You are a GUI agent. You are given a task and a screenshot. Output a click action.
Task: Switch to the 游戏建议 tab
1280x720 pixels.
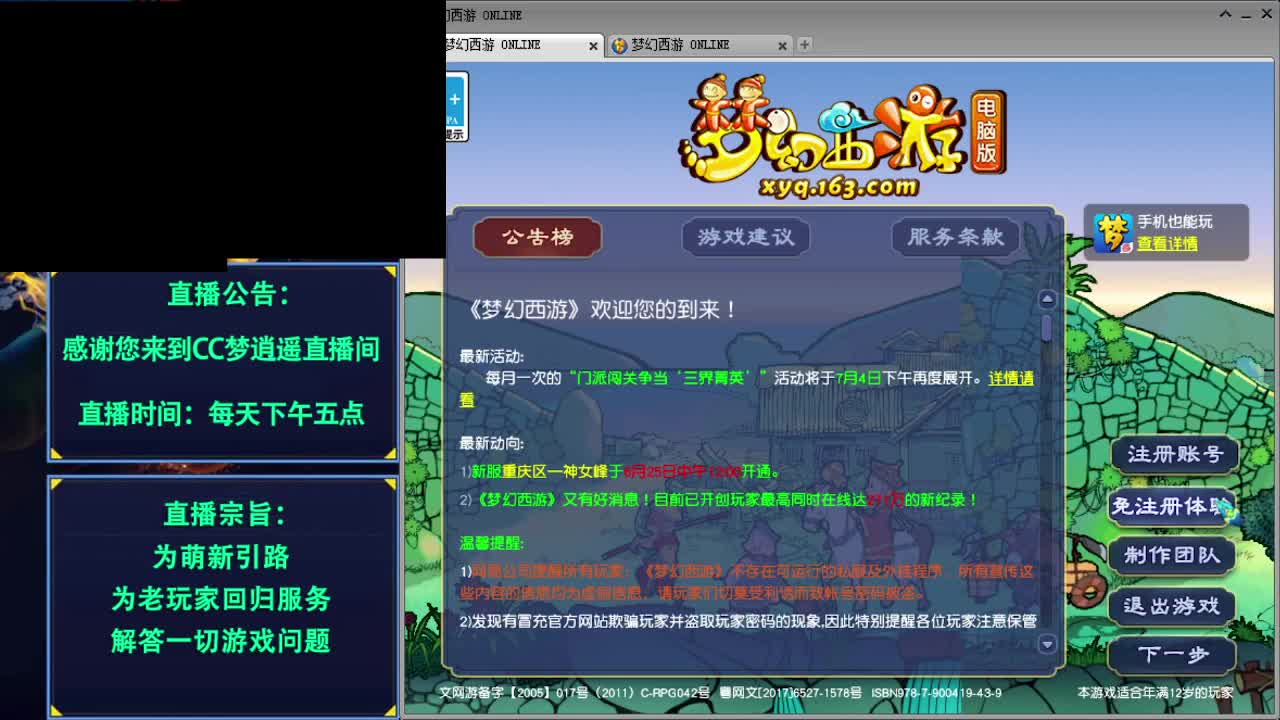pos(746,237)
